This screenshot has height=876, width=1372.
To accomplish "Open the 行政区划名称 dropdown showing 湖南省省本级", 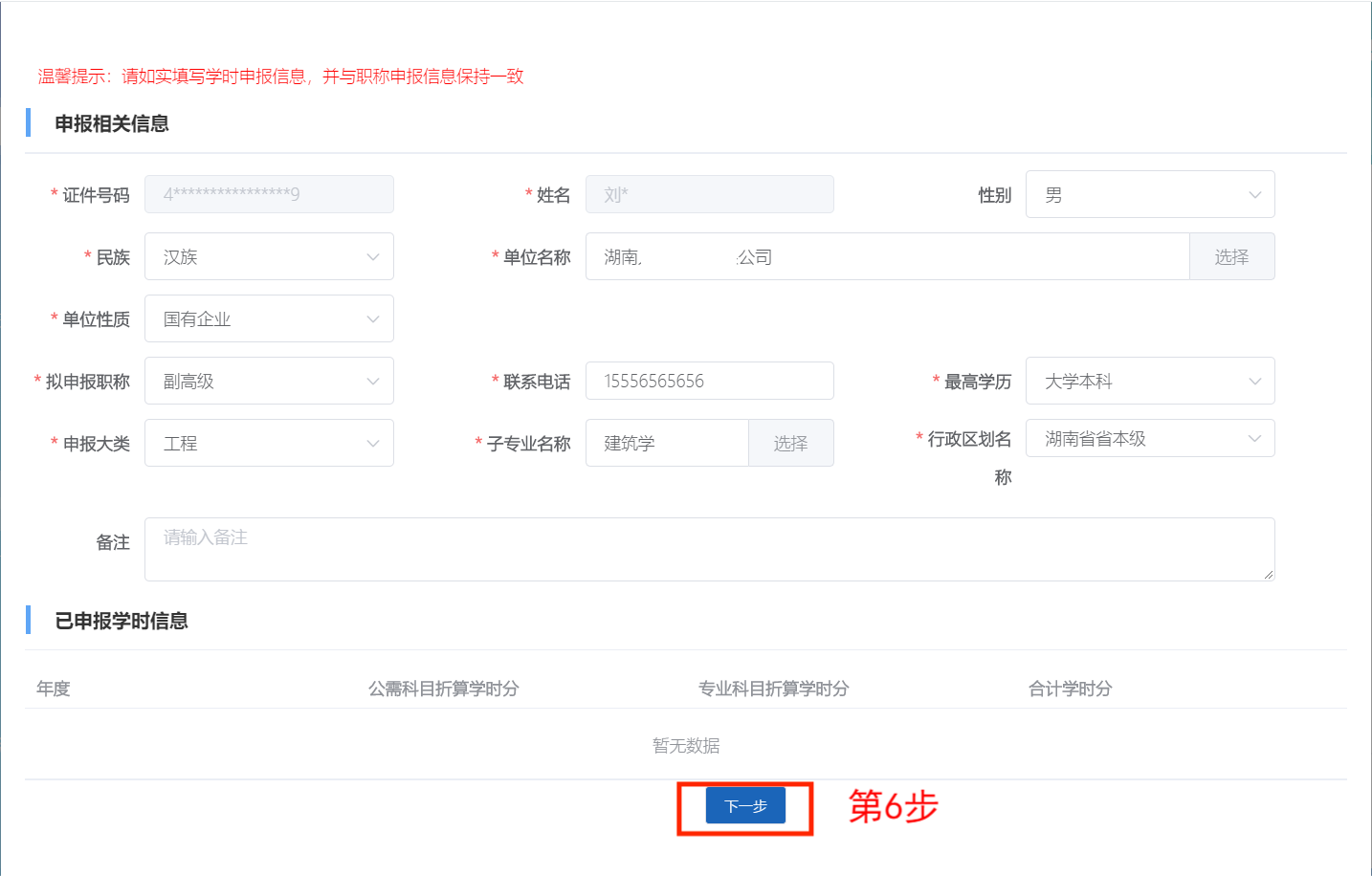I will (1149, 439).
